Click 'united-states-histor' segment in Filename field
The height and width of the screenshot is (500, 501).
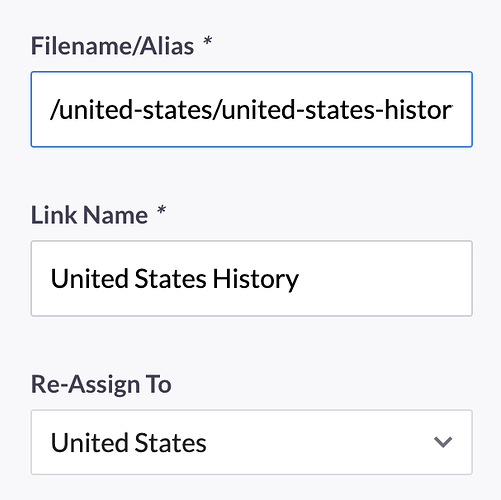[336, 110]
